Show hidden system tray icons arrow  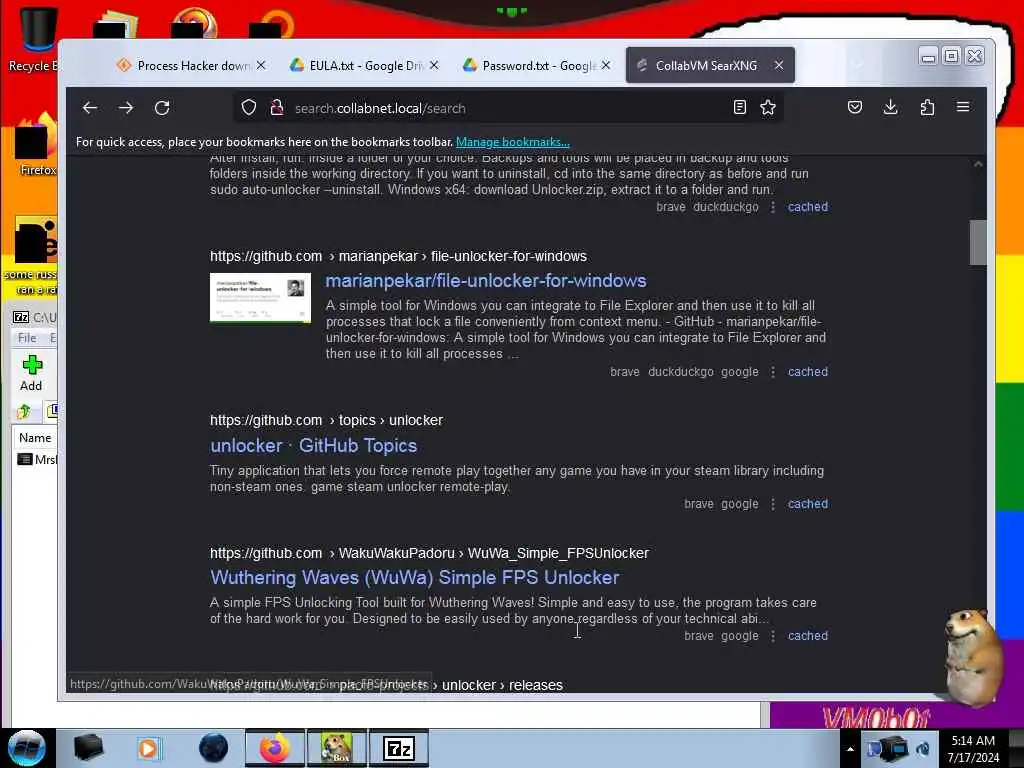coord(850,749)
